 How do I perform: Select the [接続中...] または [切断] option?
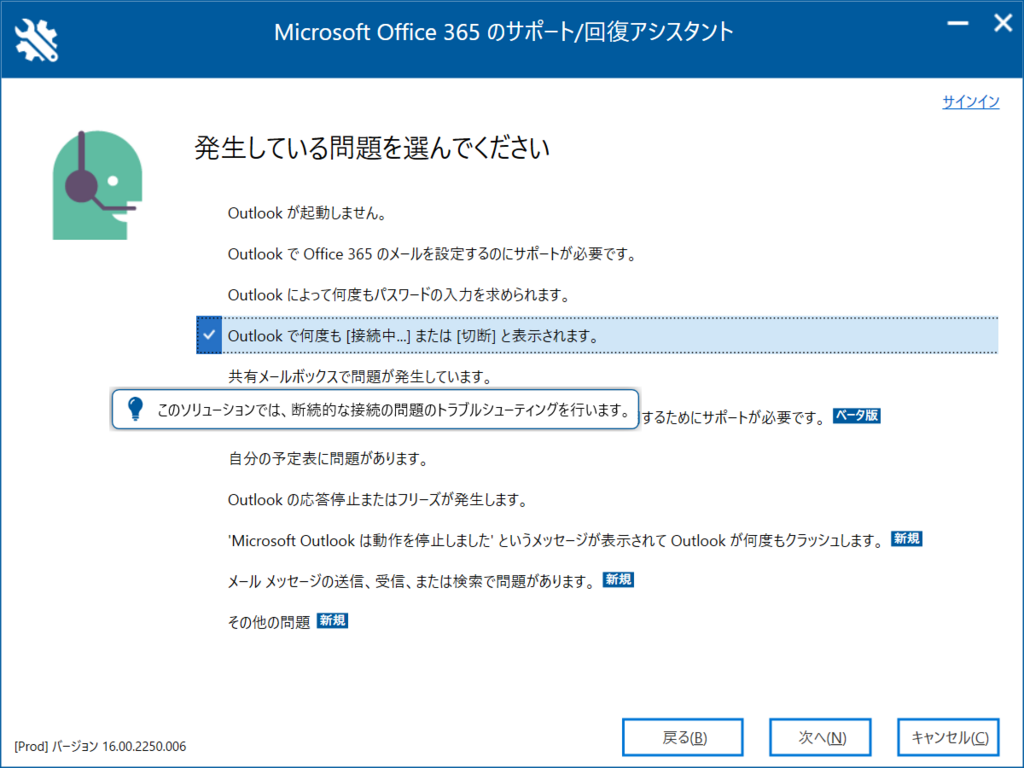click(x=597, y=335)
